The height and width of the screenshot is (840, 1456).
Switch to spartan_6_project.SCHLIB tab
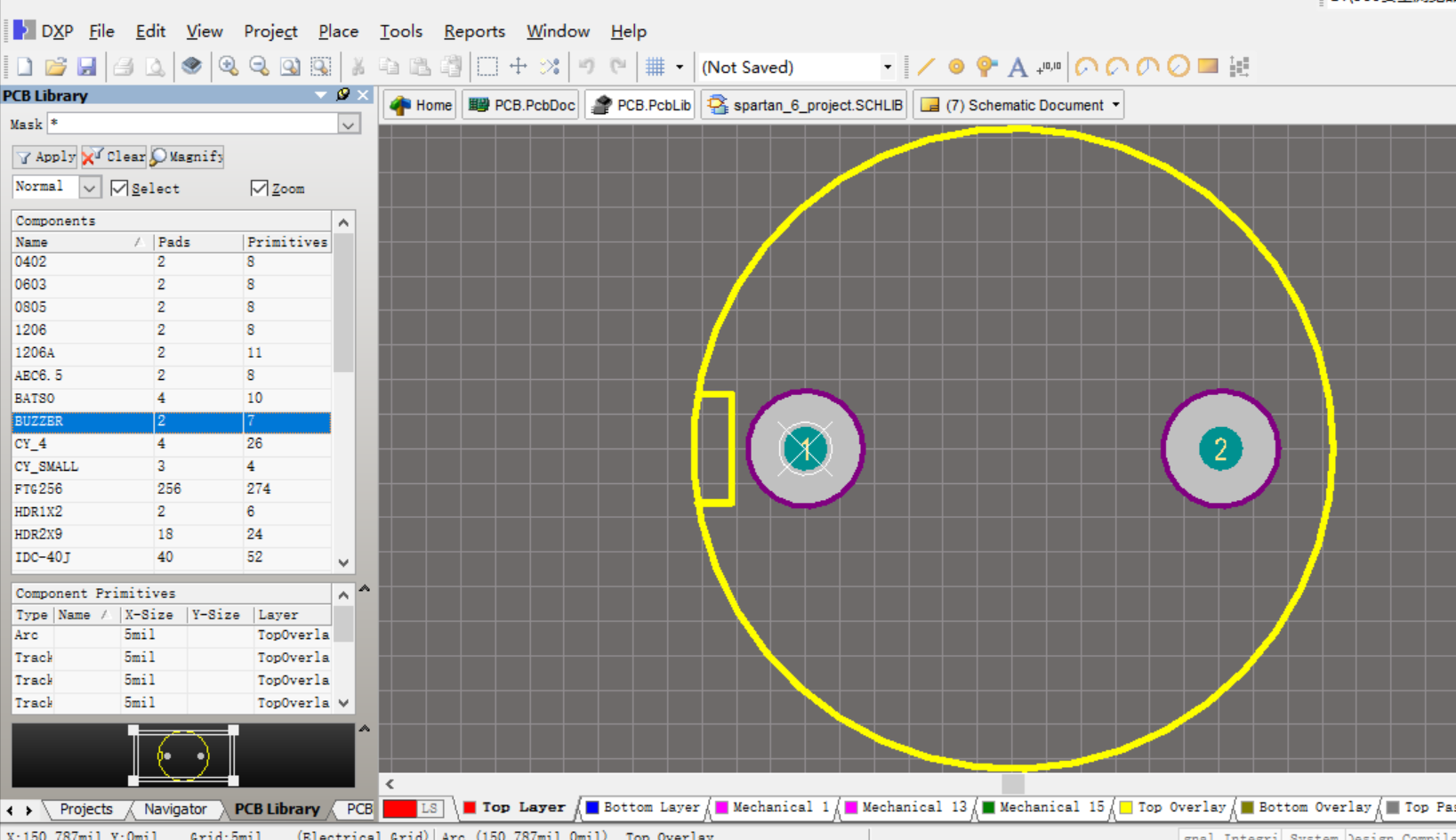804,105
